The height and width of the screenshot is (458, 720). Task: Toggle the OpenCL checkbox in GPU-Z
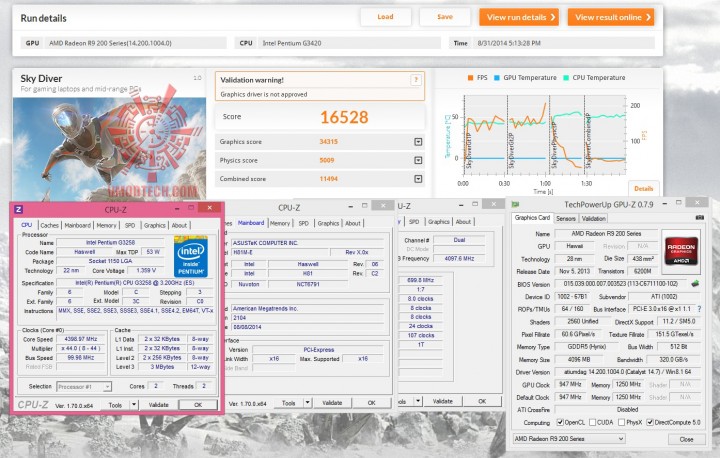560,422
